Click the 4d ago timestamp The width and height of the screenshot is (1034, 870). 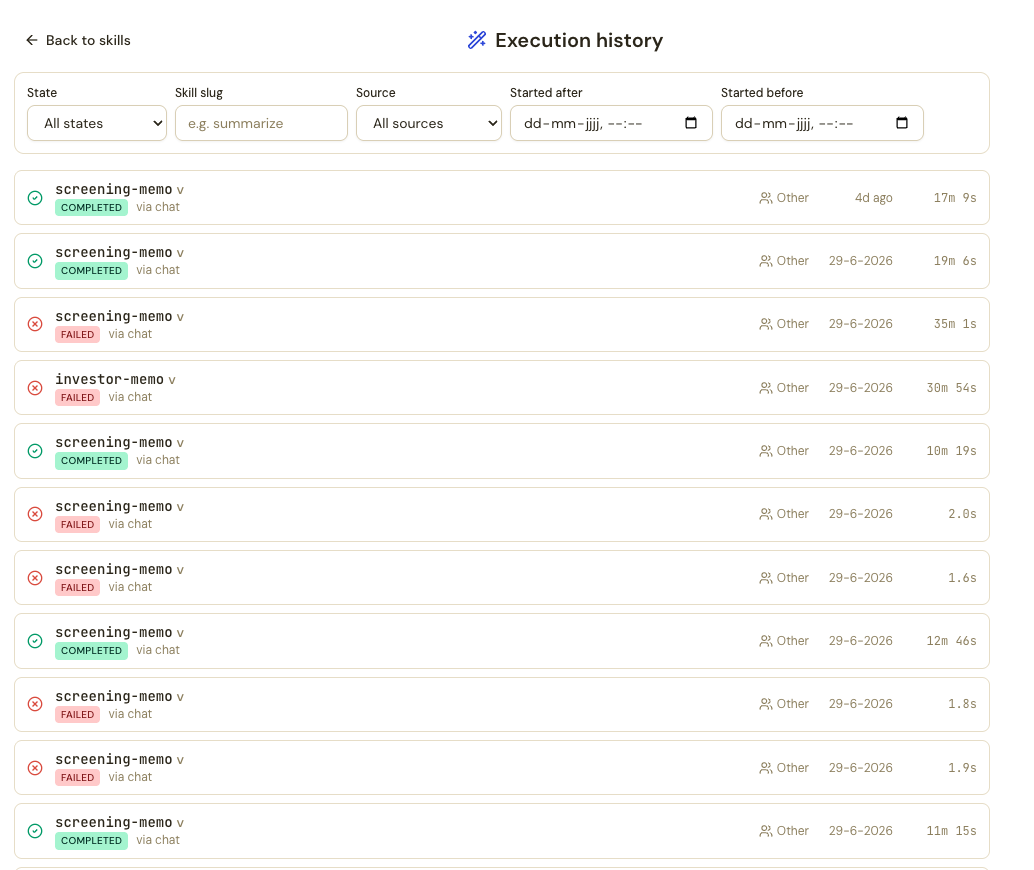pos(873,198)
